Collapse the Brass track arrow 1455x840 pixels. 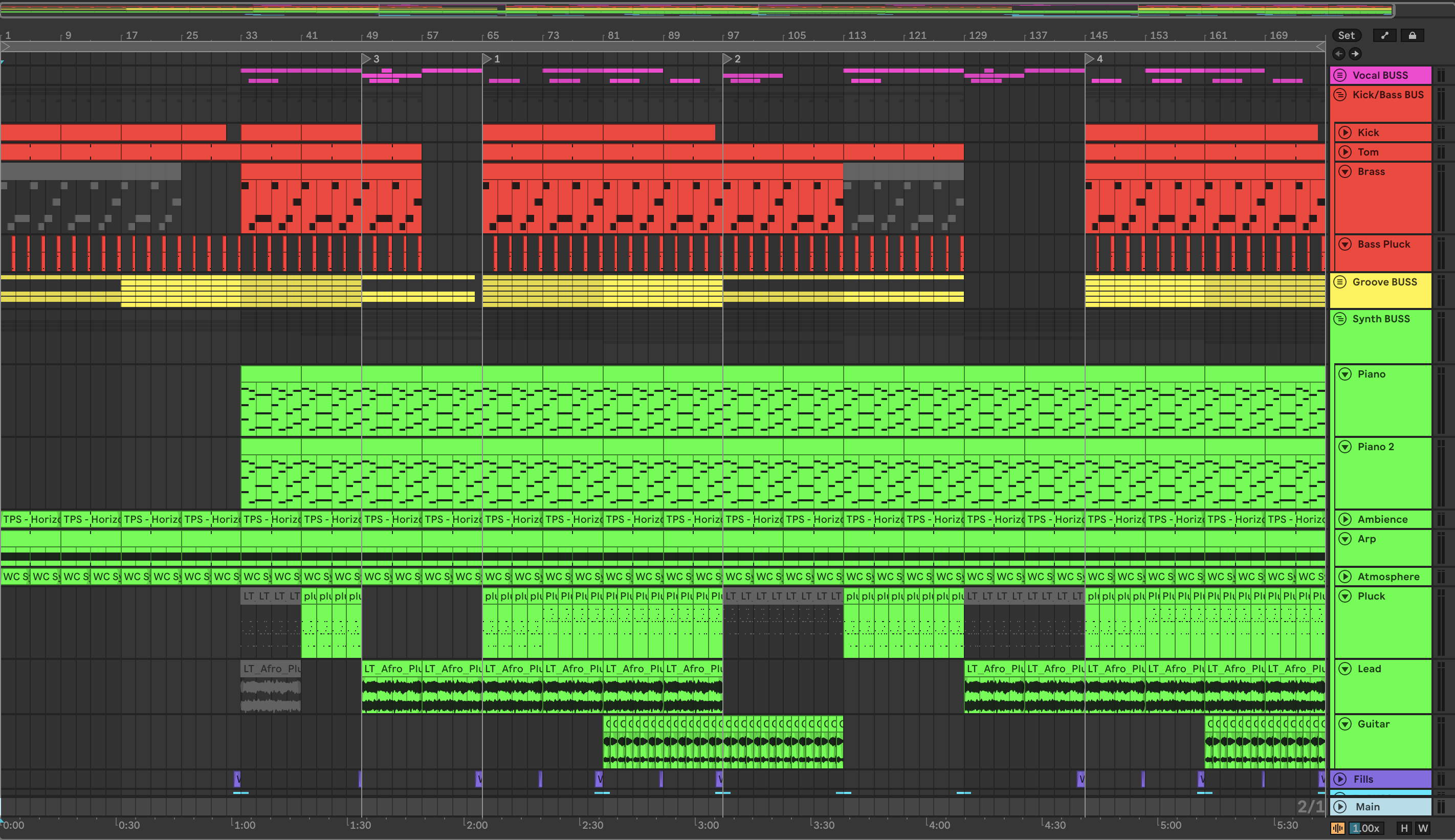(1346, 171)
